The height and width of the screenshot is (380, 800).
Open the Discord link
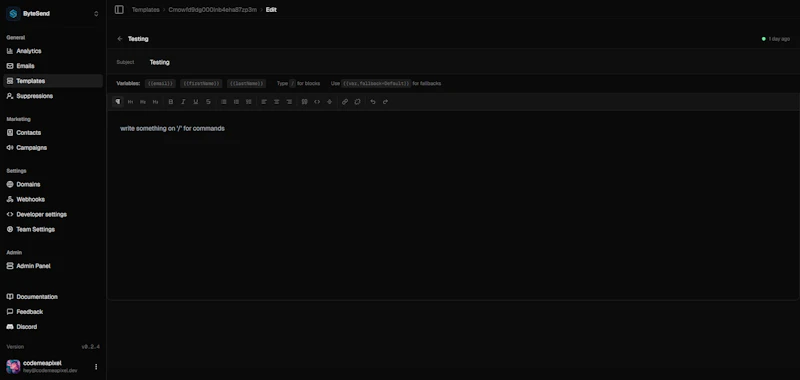(53, 326)
